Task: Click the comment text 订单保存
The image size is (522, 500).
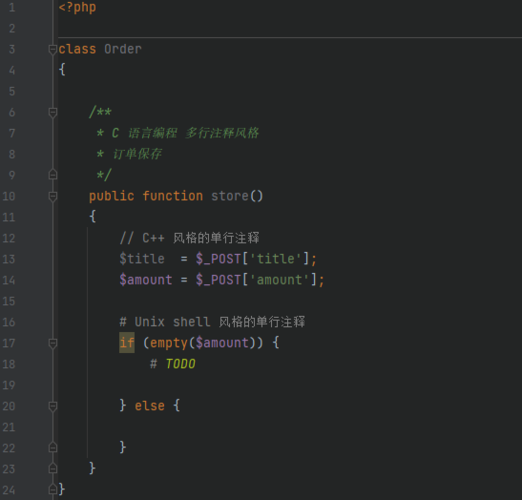Action: pyautogui.click(x=137, y=154)
